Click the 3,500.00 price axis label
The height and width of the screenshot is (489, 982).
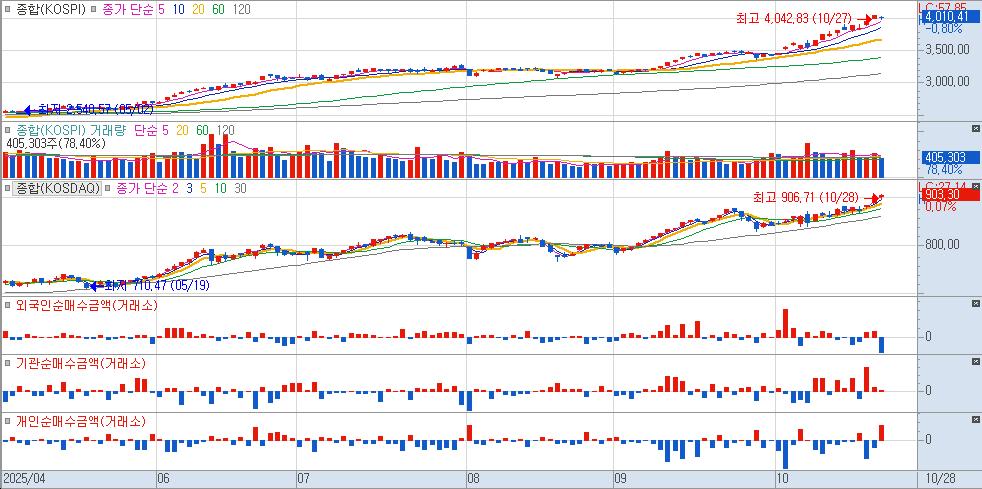(x=948, y=51)
